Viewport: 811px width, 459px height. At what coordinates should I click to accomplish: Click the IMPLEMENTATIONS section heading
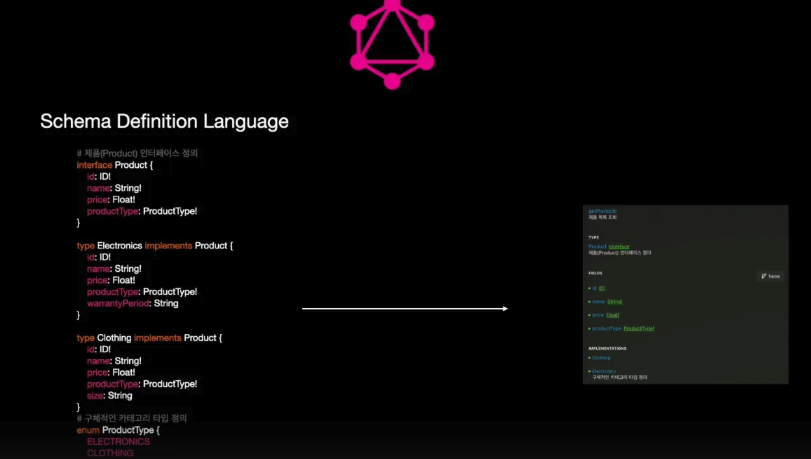tap(607, 349)
